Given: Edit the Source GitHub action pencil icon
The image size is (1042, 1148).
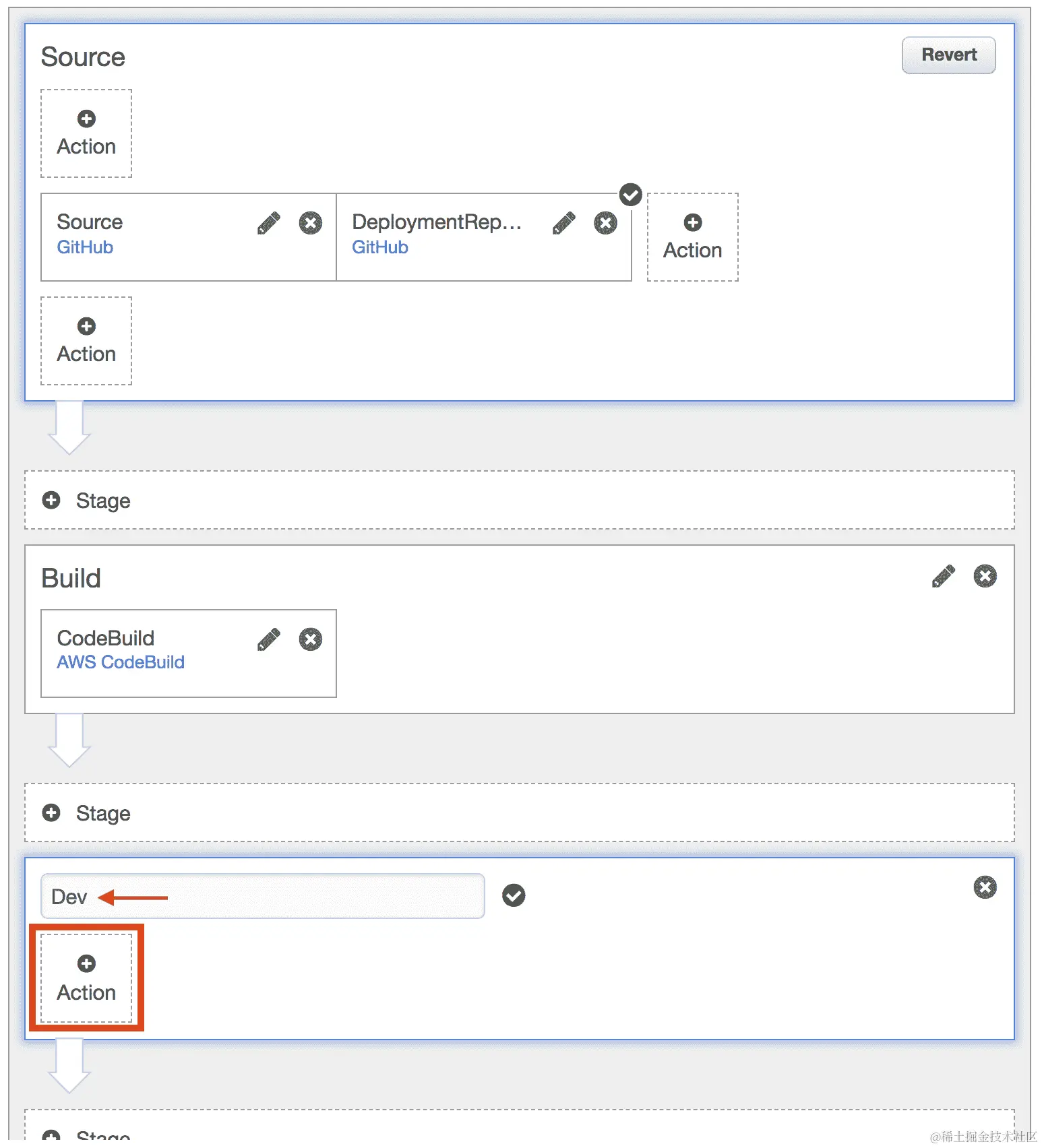Looking at the screenshot, I should tap(268, 223).
